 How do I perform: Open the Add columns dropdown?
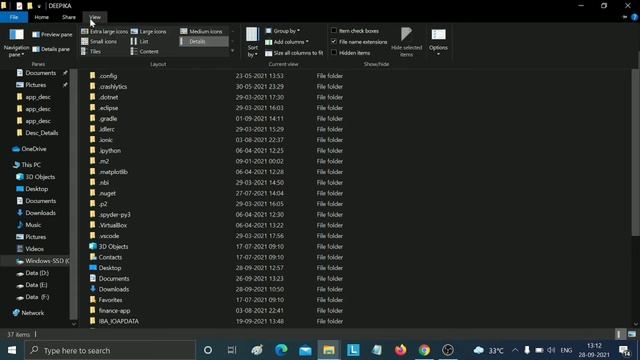pyautogui.click(x=287, y=42)
